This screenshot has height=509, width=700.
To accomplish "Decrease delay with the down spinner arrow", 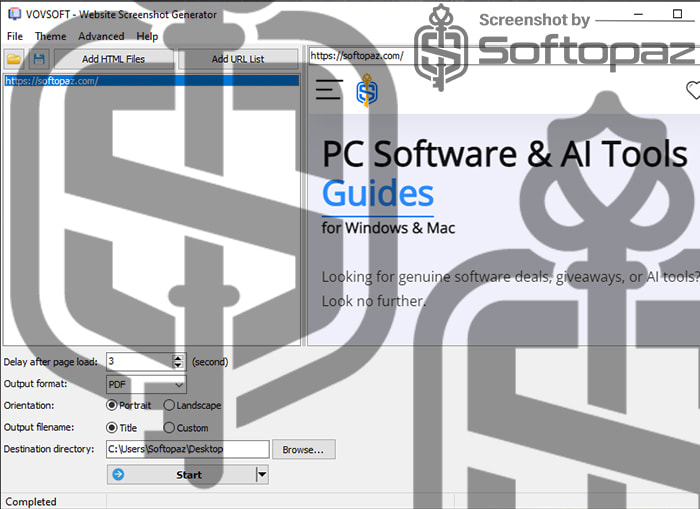I will (178, 365).
